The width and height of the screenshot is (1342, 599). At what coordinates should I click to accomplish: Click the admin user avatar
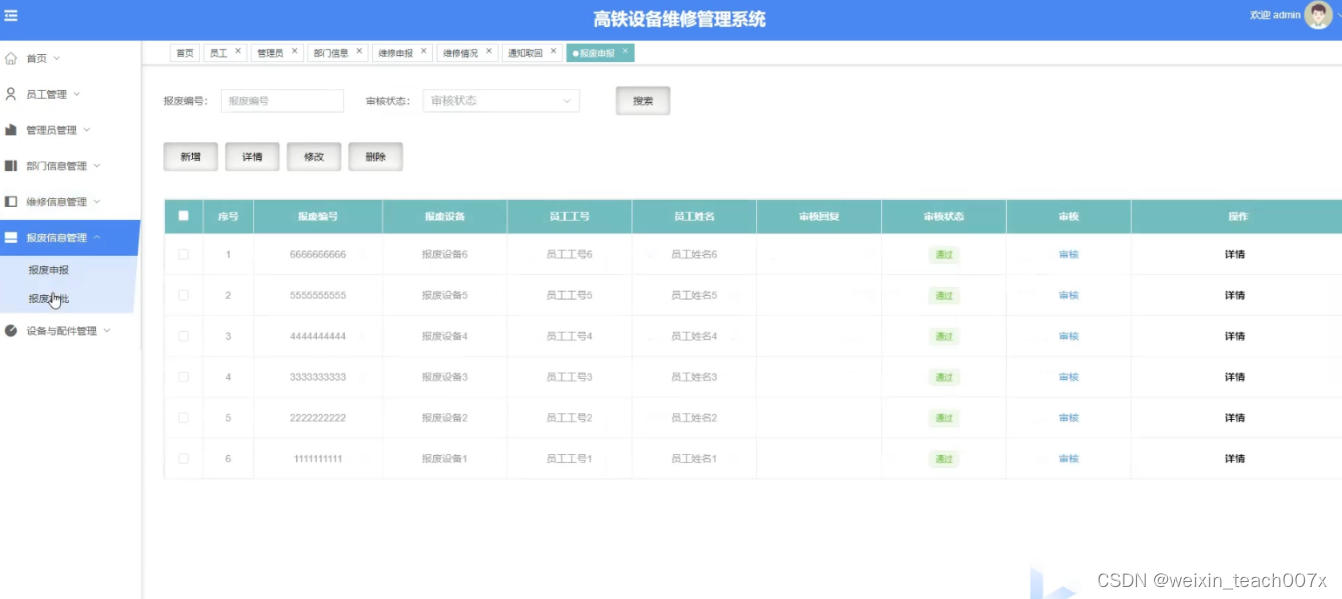click(x=1318, y=15)
